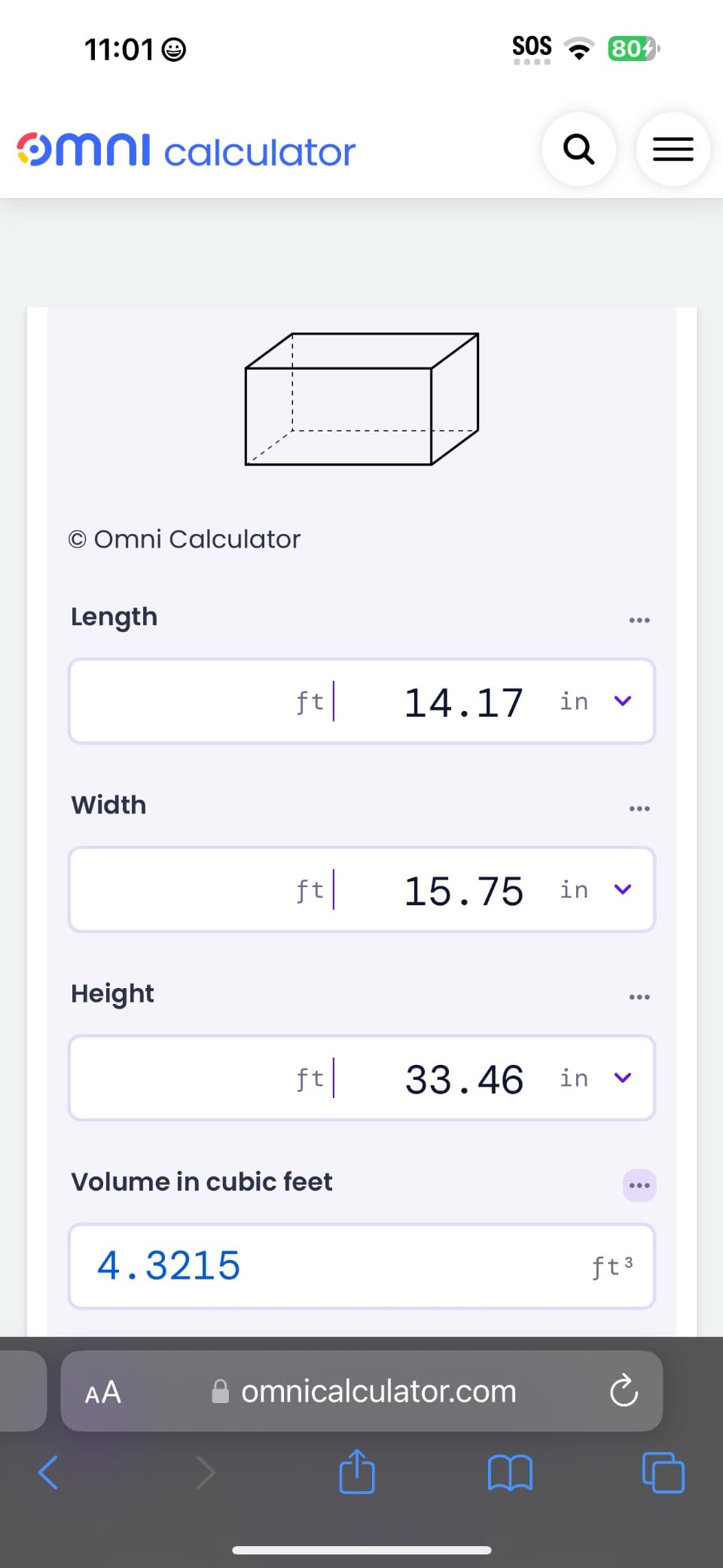Reload the page in Safari
The width and height of the screenshot is (723, 1568).
pyautogui.click(x=624, y=1391)
